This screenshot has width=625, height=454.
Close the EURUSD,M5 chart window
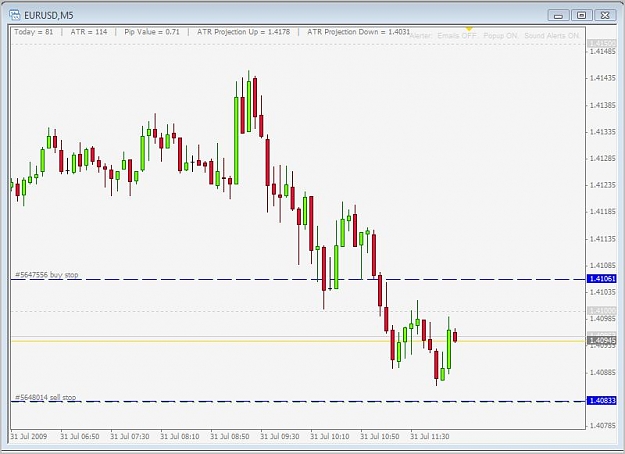(605, 16)
